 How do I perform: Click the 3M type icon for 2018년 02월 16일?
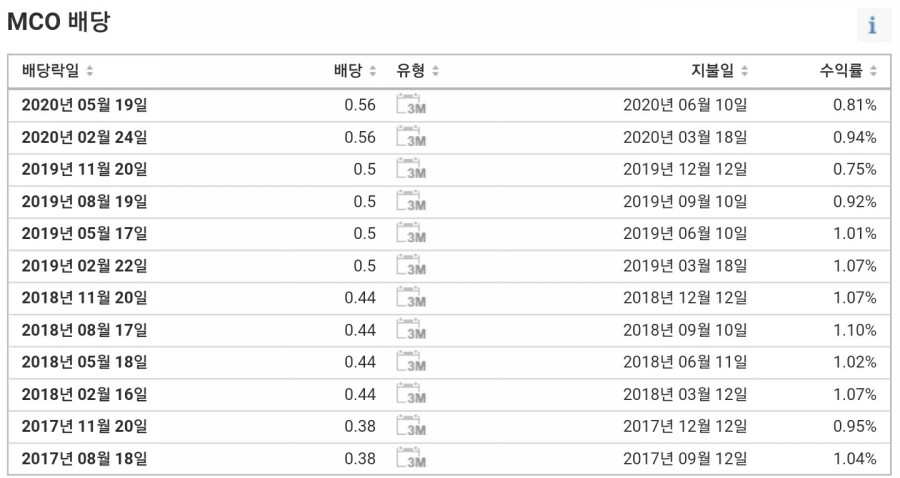point(411,394)
